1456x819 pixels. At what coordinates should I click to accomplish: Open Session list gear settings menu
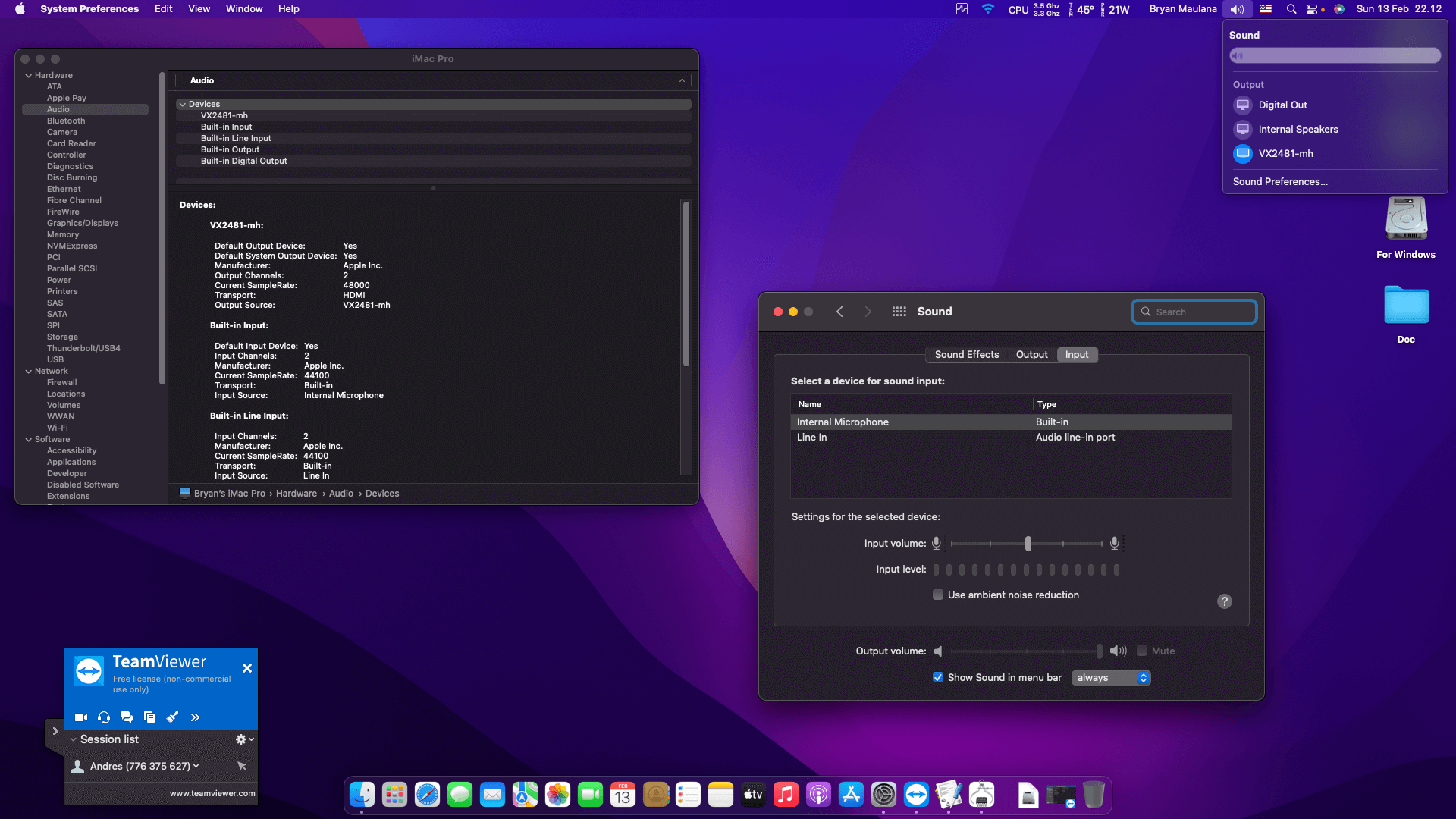point(244,739)
